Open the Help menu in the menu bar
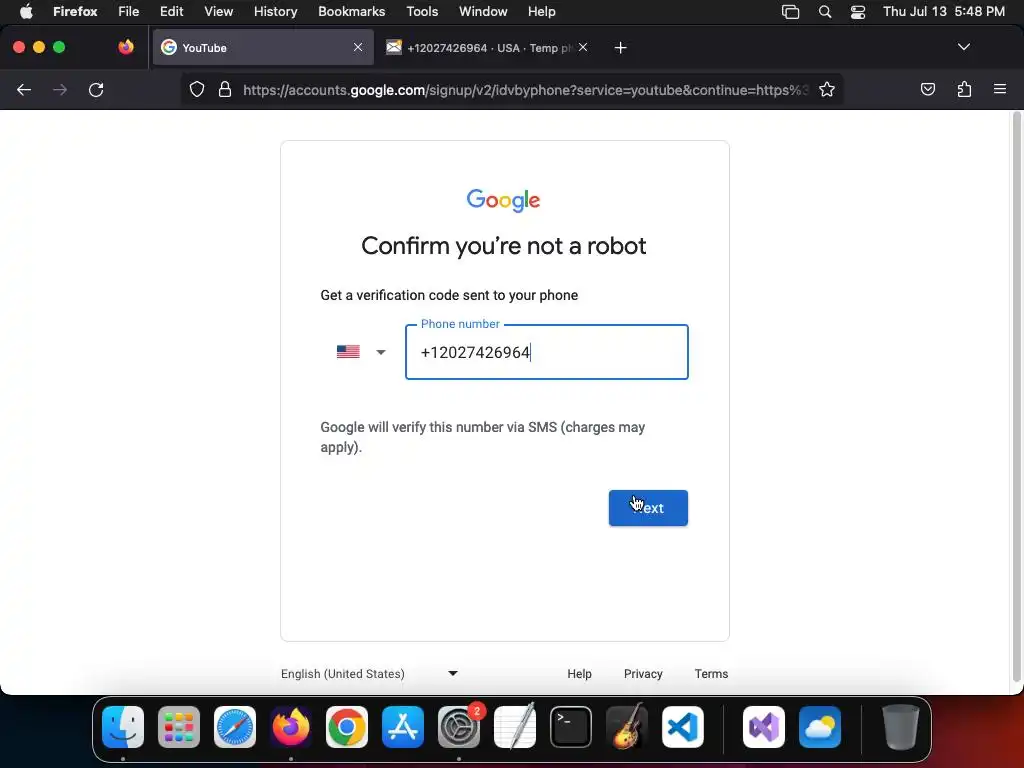 [x=541, y=11]
